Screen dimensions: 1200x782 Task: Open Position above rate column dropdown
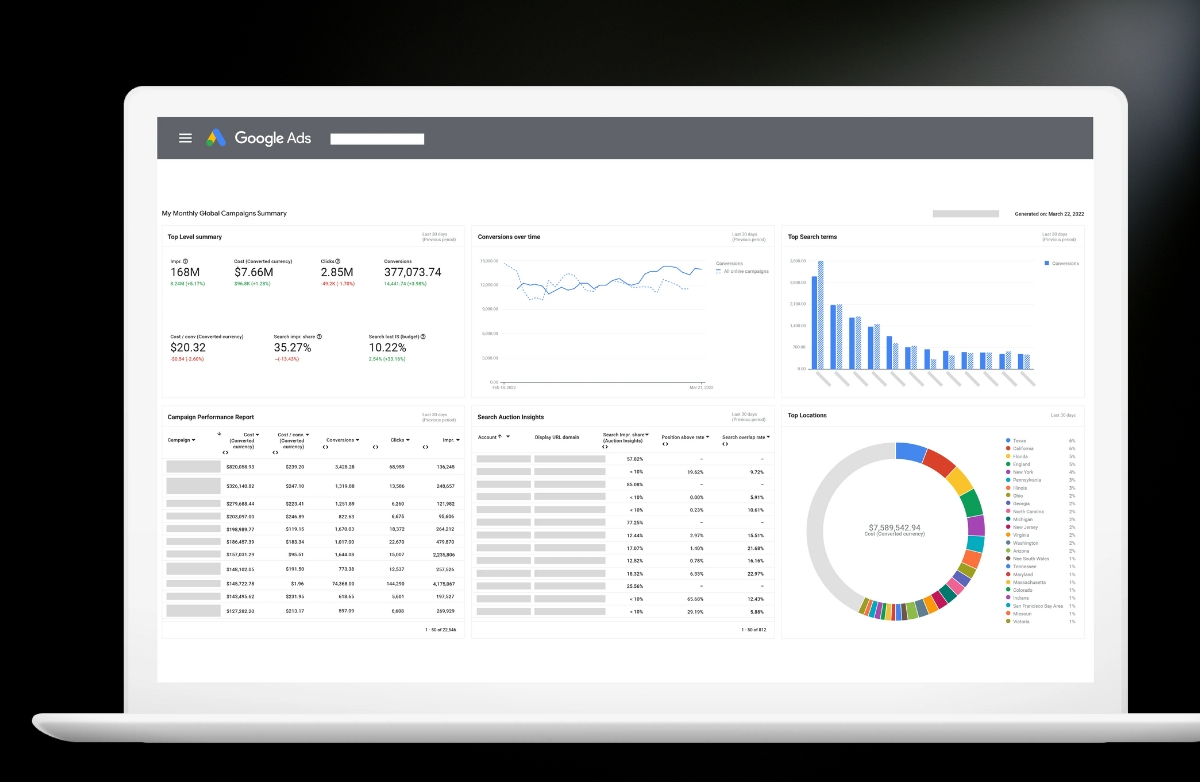coord(707,437)
